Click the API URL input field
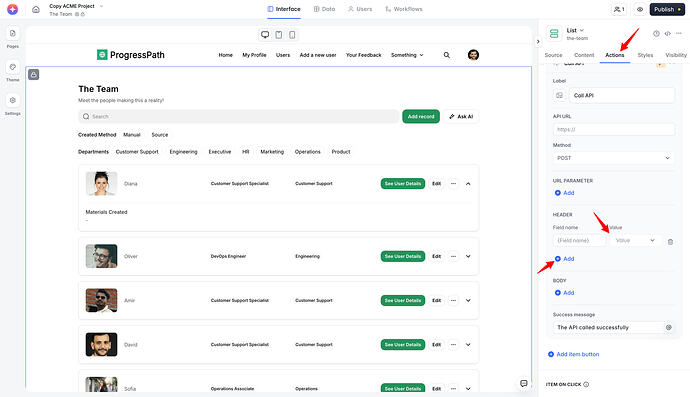 click(613, 129)
